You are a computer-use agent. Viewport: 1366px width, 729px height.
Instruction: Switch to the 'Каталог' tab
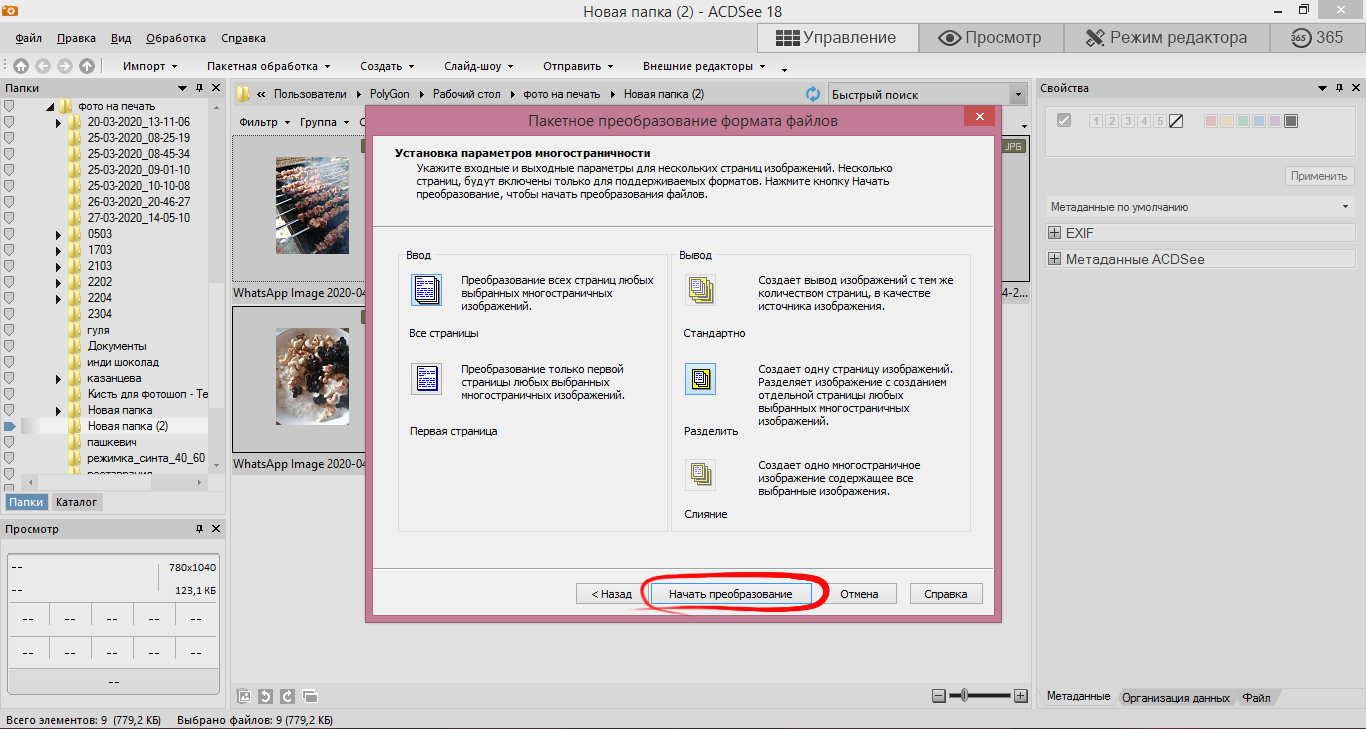point(76,502)
